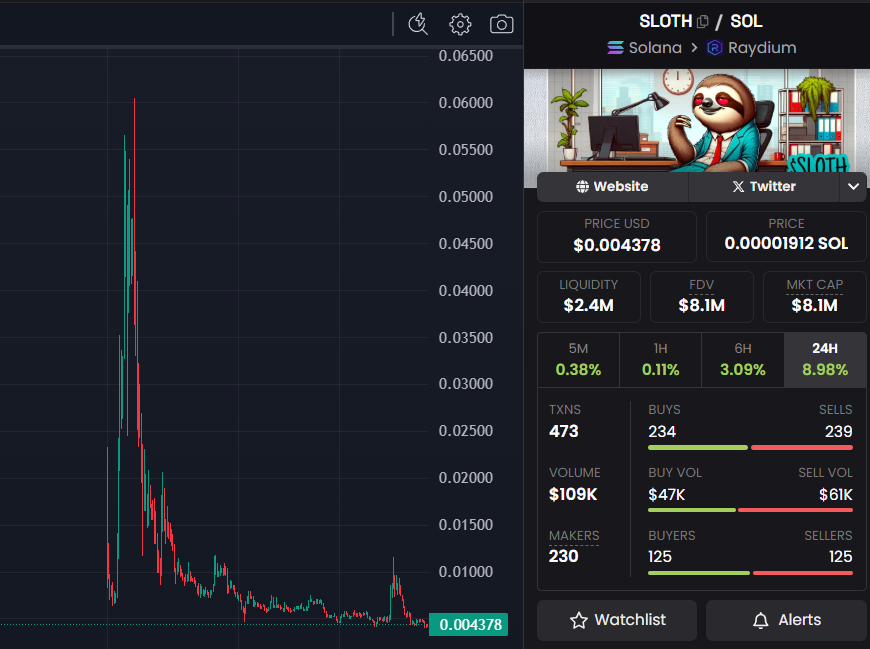Click the buy versus sell volume ratio bar
Viewport: 870px width, 649px height.
[x=751, y=509]
